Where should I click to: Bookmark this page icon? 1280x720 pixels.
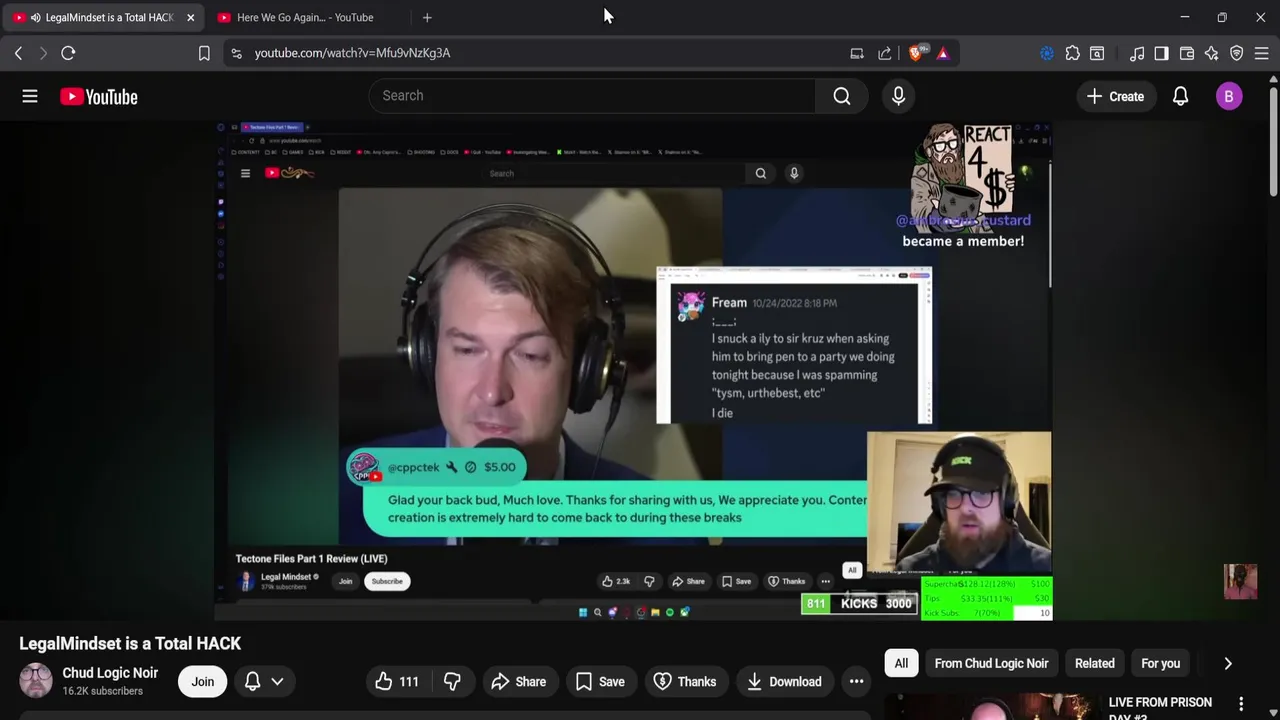[204, 53]
